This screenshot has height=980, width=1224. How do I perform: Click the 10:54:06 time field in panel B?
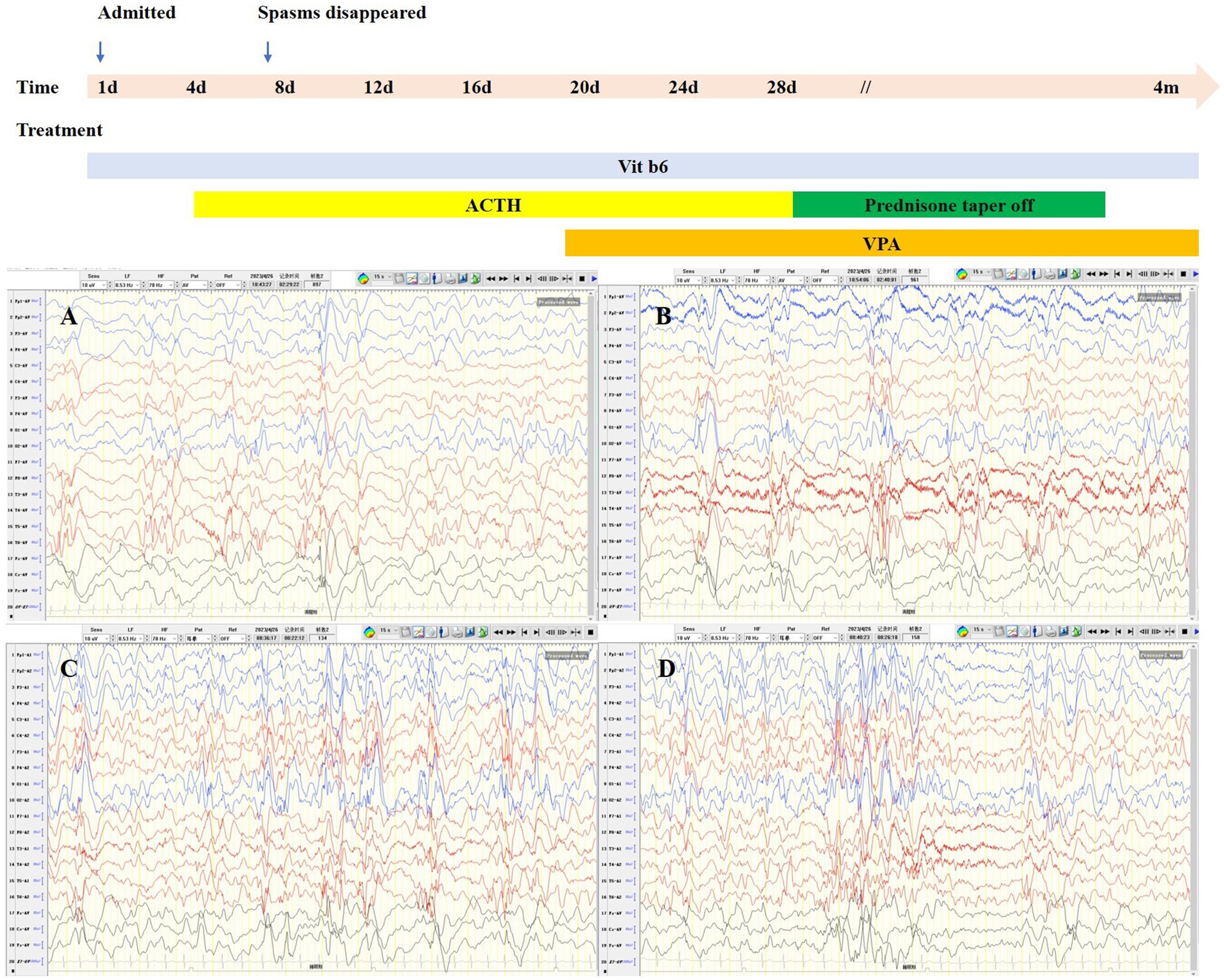click(x=858, y=280)
